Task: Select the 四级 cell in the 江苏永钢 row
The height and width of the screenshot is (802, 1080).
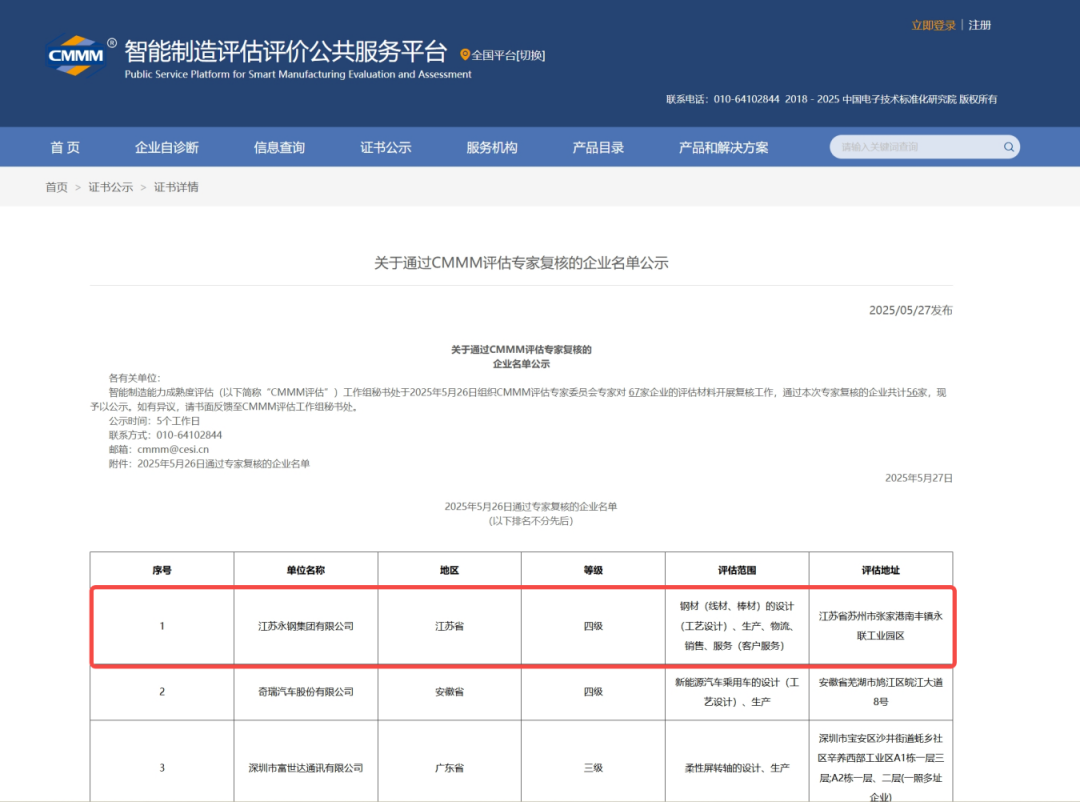Action: 593,626
